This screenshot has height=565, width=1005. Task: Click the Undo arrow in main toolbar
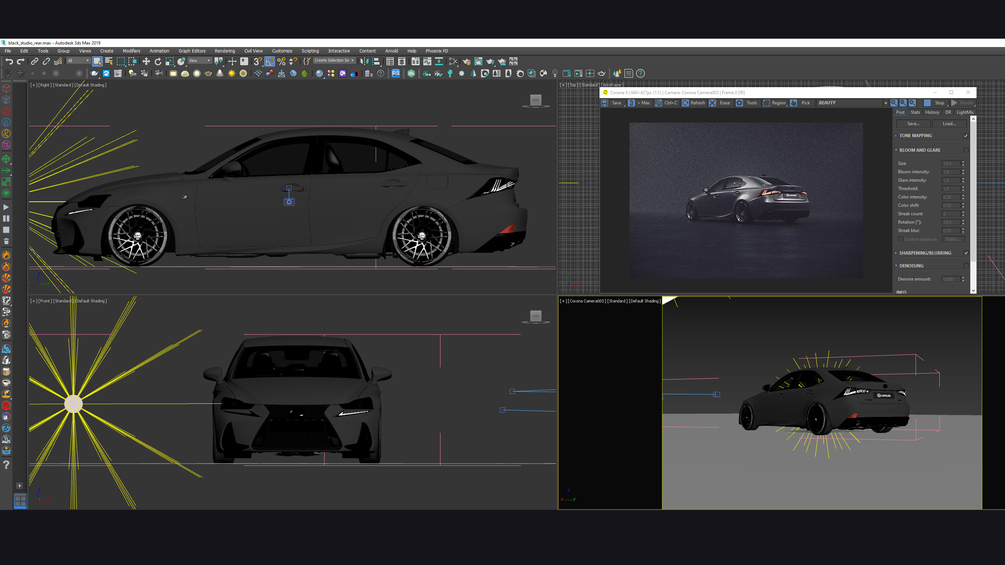coord(9,61)
